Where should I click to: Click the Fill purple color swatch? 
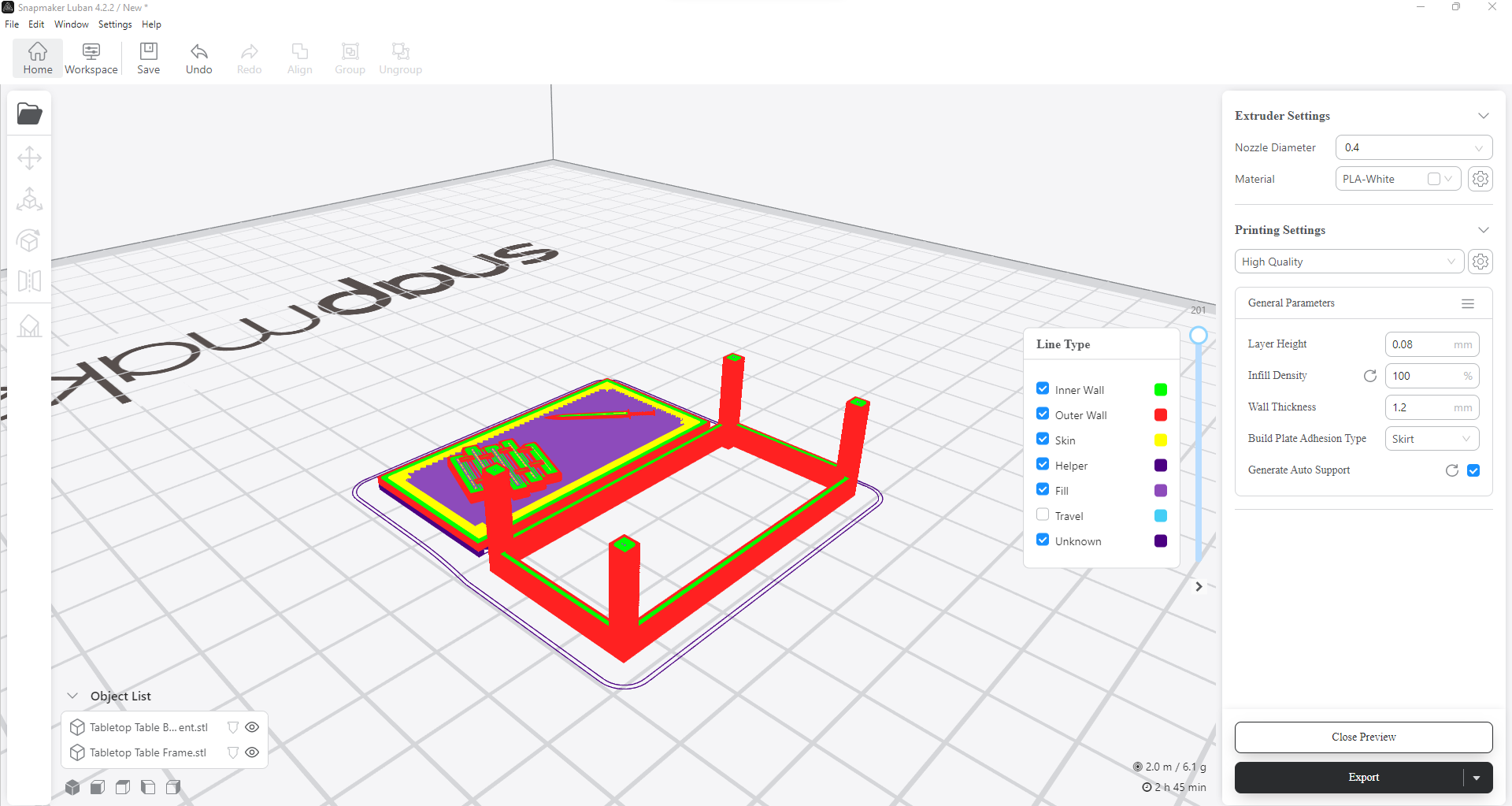pos(1161,491)
